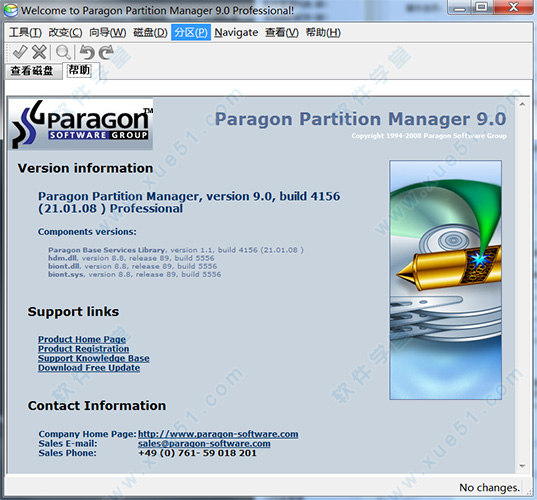This screenshot has height=500, width=537.
Task: Click the 'Company Home Page:' label
Action: [87, 434]
